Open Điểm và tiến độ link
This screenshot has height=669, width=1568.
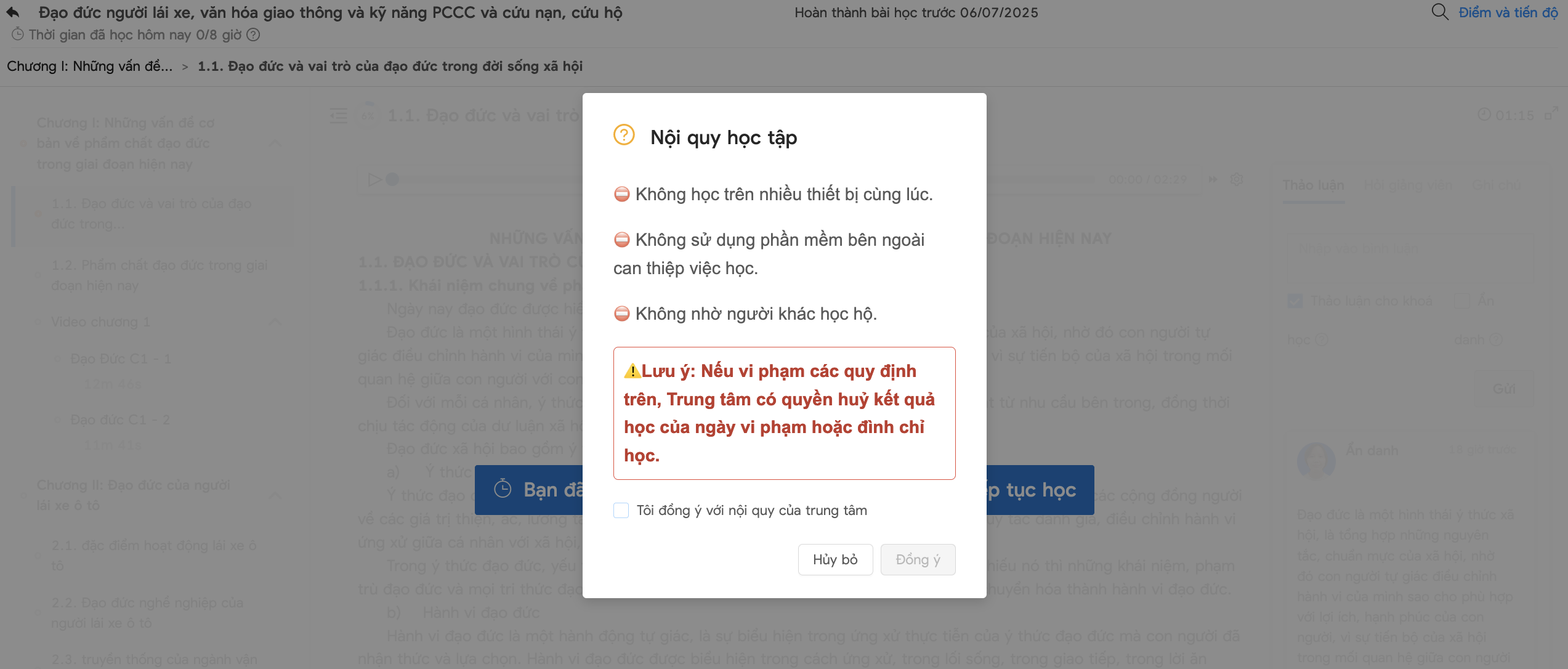pyautogui.click(x=1508, y=12)
